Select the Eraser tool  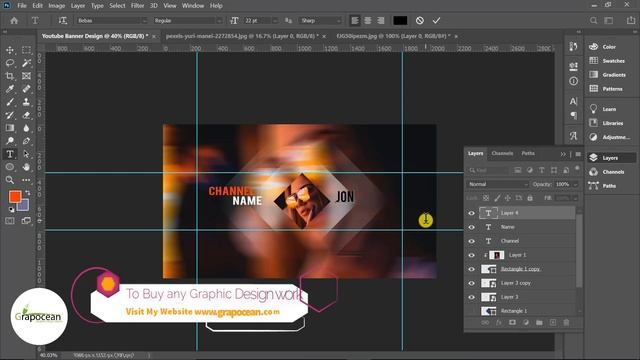[x=26, y=115]
